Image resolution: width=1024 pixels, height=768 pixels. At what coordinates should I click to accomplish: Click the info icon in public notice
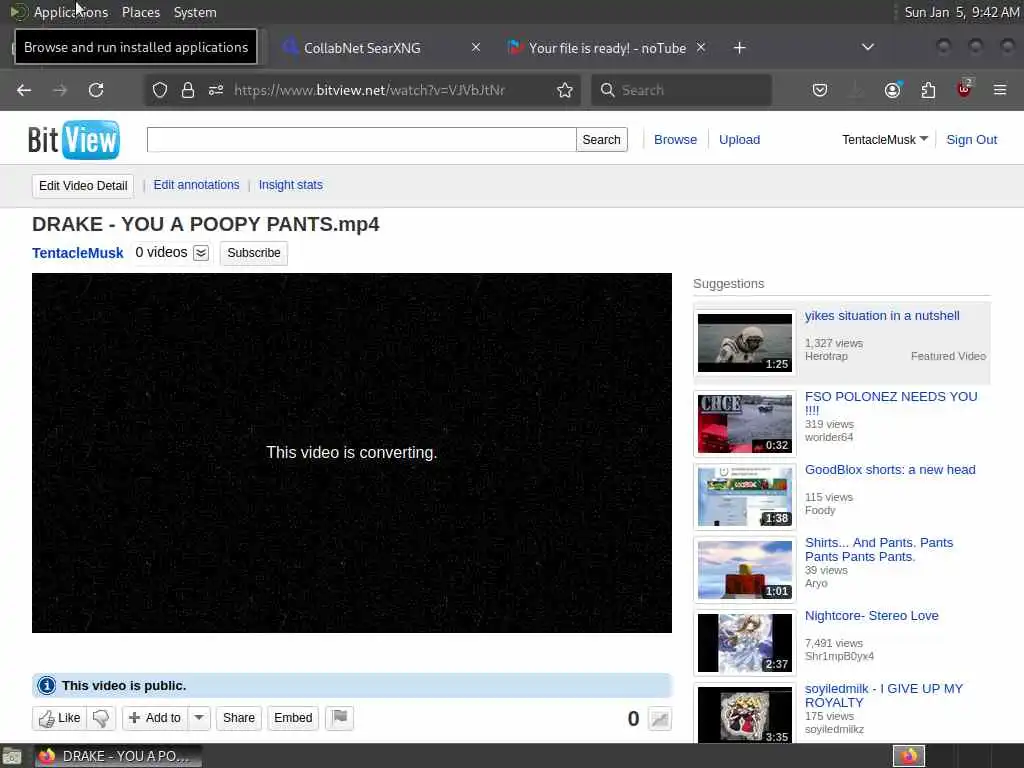pos(46,686)
